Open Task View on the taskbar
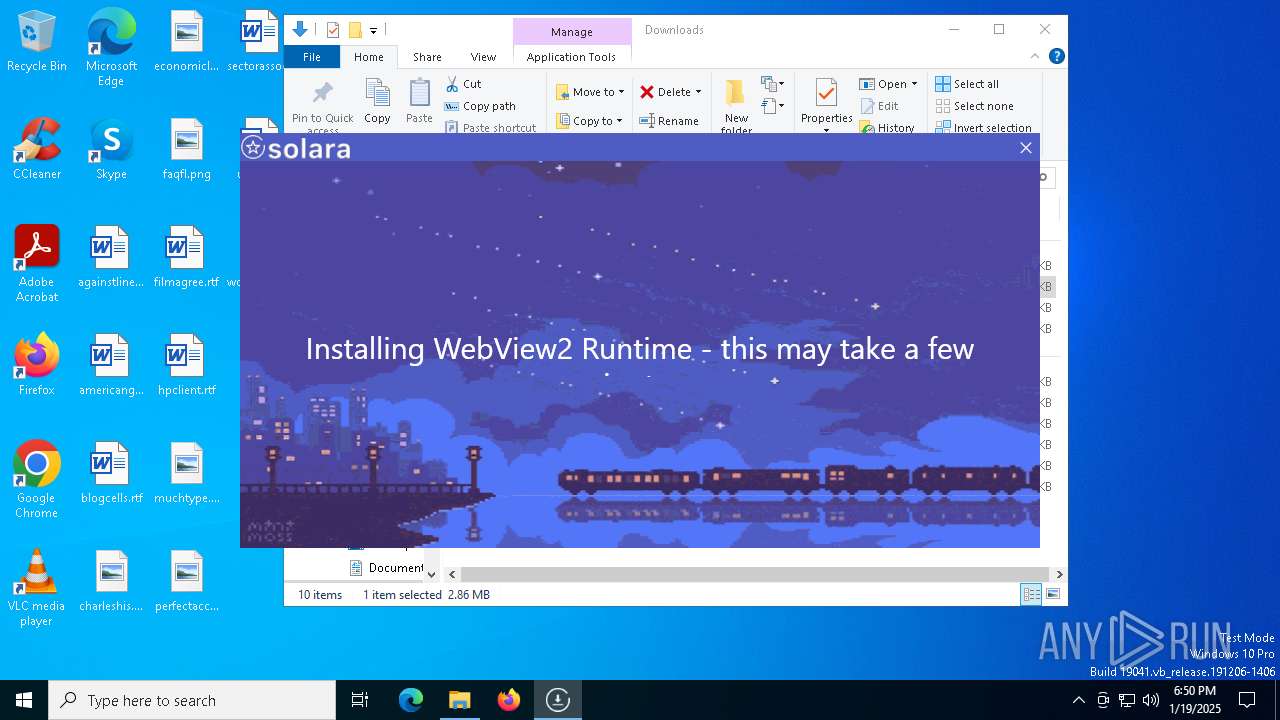This screenshot has height=720, width=1280. pos(360,700)
